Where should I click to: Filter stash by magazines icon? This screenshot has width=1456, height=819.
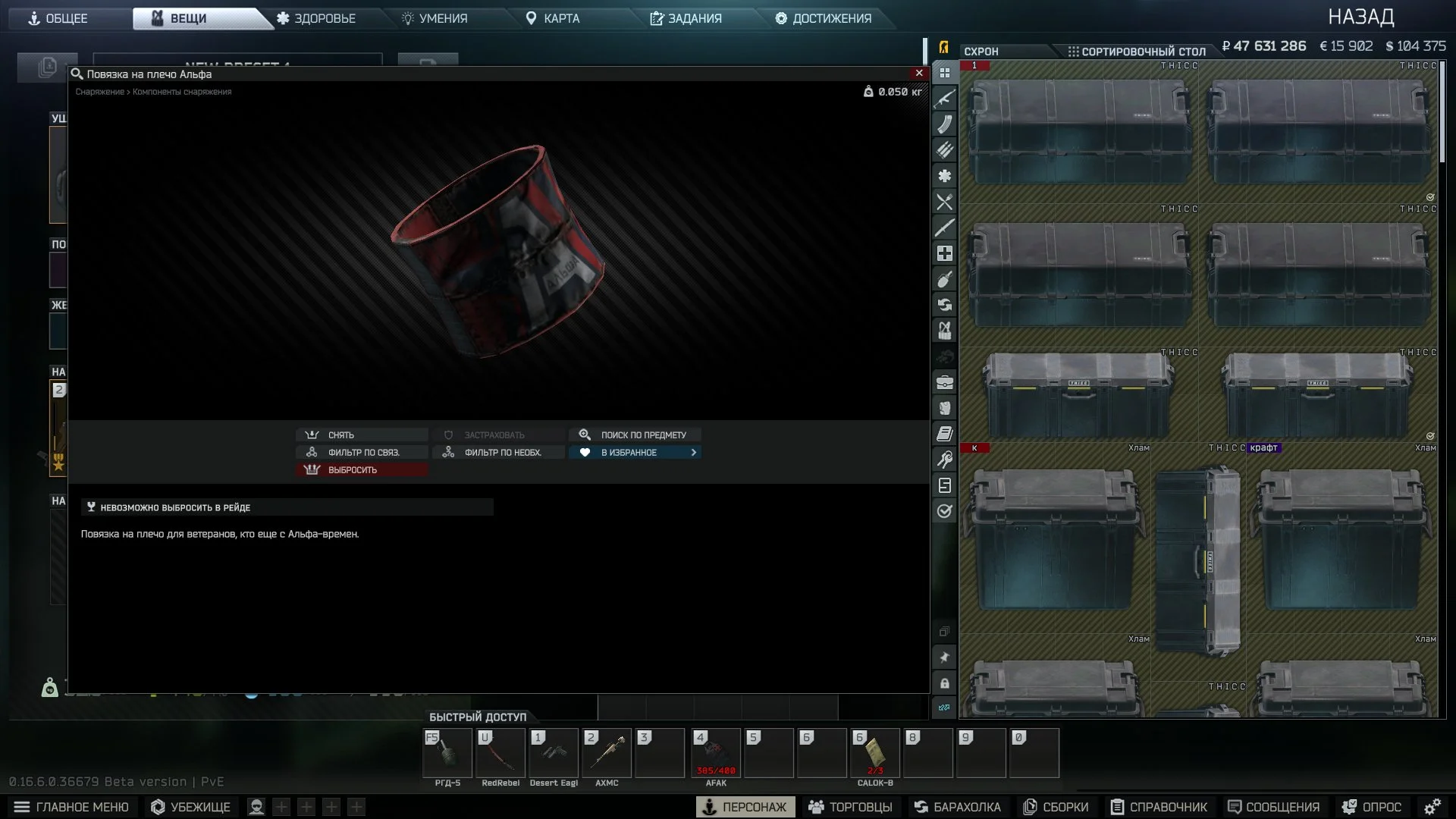[x=944, y=124]
